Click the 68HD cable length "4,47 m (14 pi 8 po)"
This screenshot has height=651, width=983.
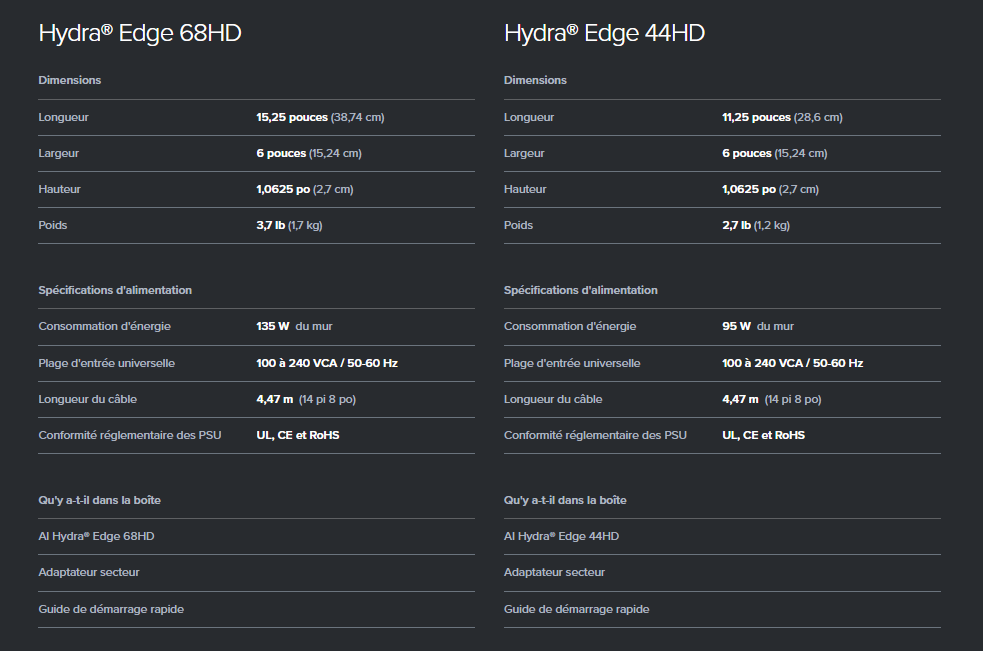coord(306,400)
